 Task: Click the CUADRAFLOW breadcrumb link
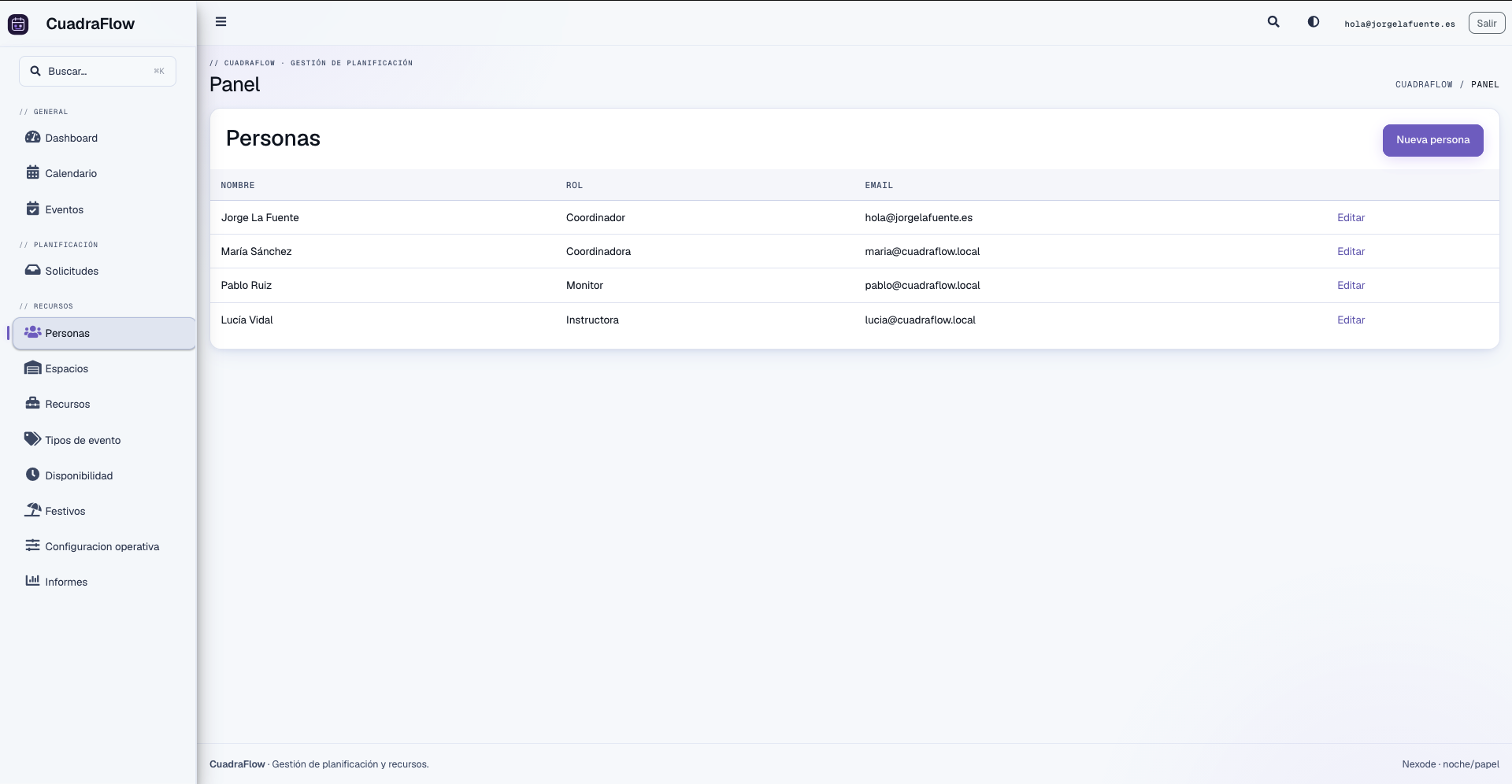click(x=1424, y=84)
